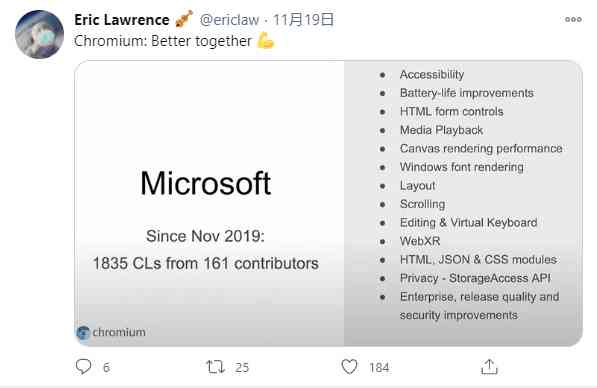Open Eric Lawrence's profile avatar
The width and height of the screenshot is (597, 388).
[40, 35]
